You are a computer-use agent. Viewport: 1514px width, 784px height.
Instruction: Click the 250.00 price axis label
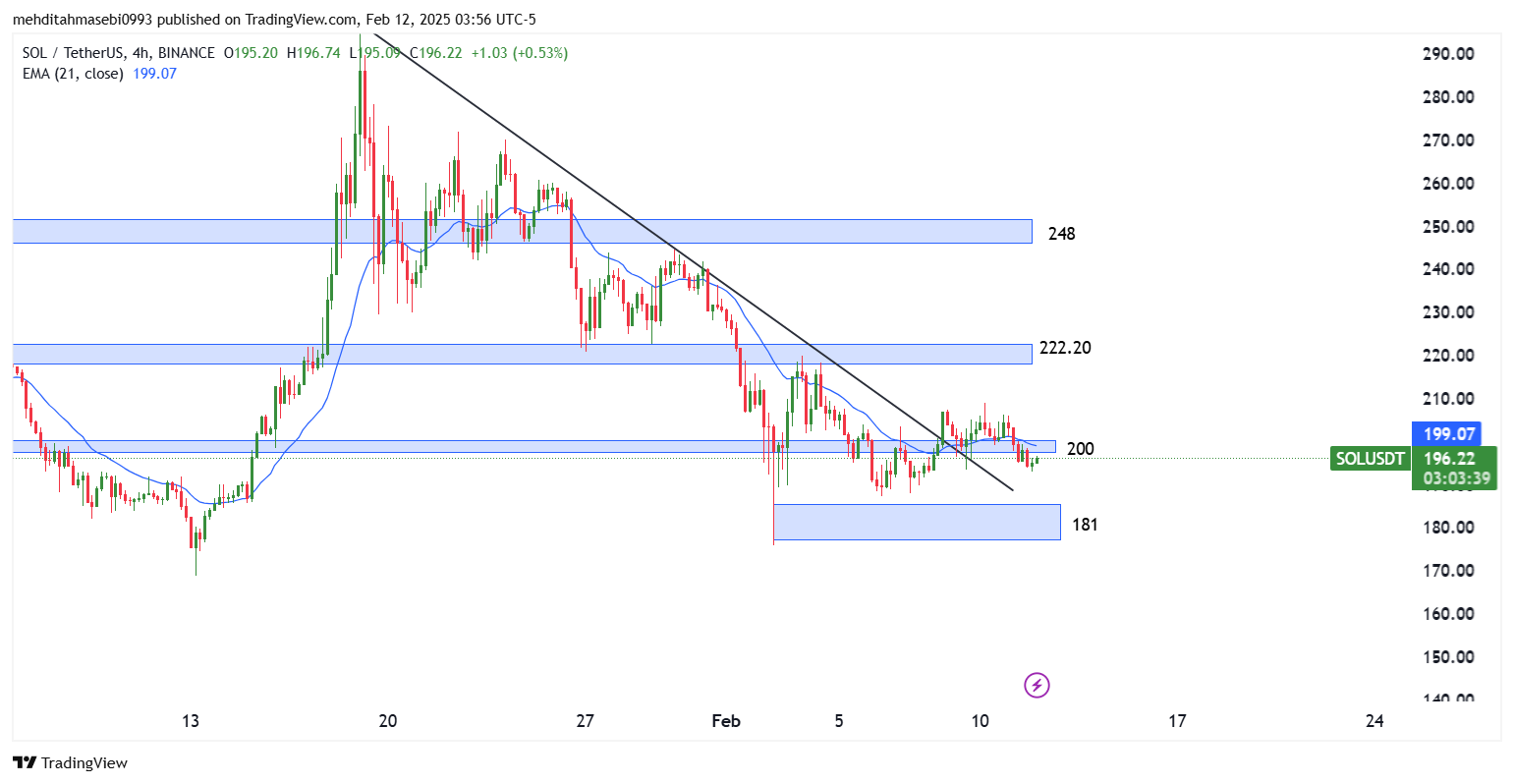1448,226
